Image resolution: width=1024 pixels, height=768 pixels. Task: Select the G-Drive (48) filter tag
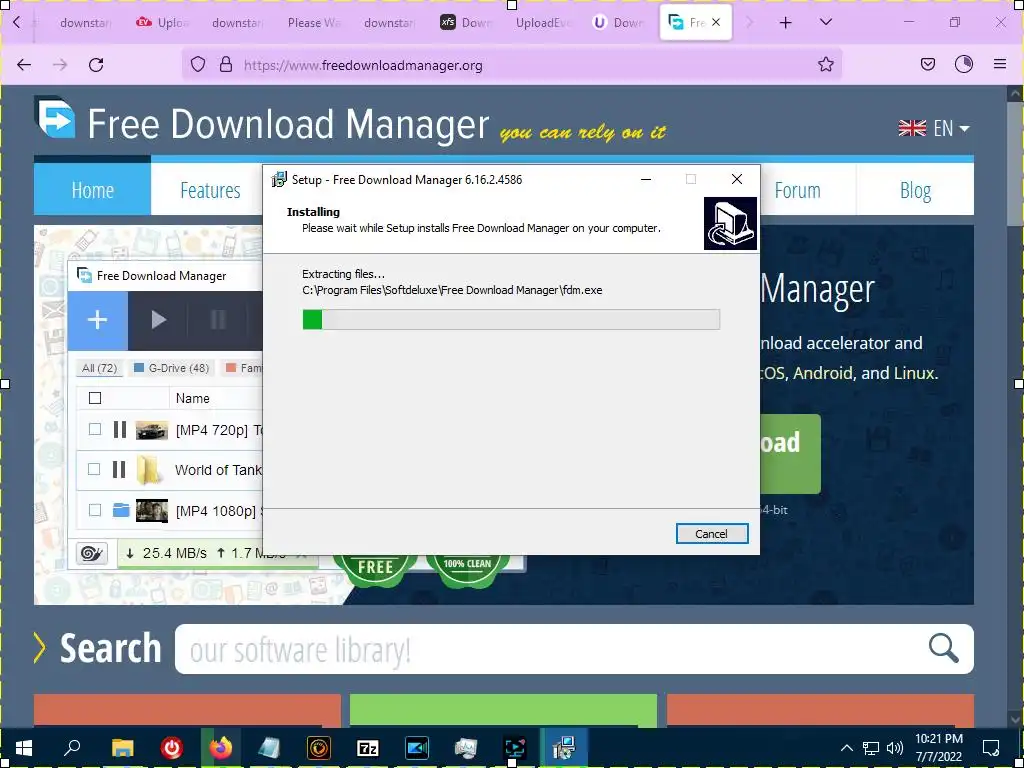pyautogui.click(x=171, y=368)
